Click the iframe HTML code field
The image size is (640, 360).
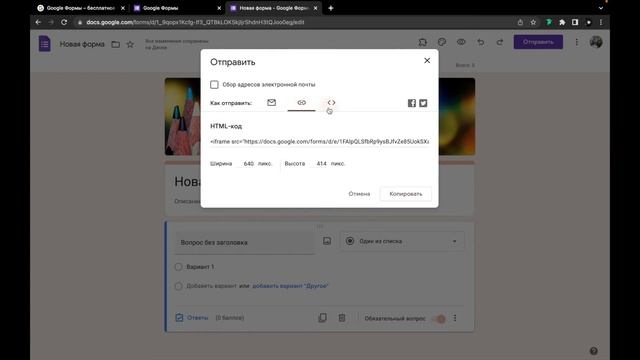tap(320, 142)
